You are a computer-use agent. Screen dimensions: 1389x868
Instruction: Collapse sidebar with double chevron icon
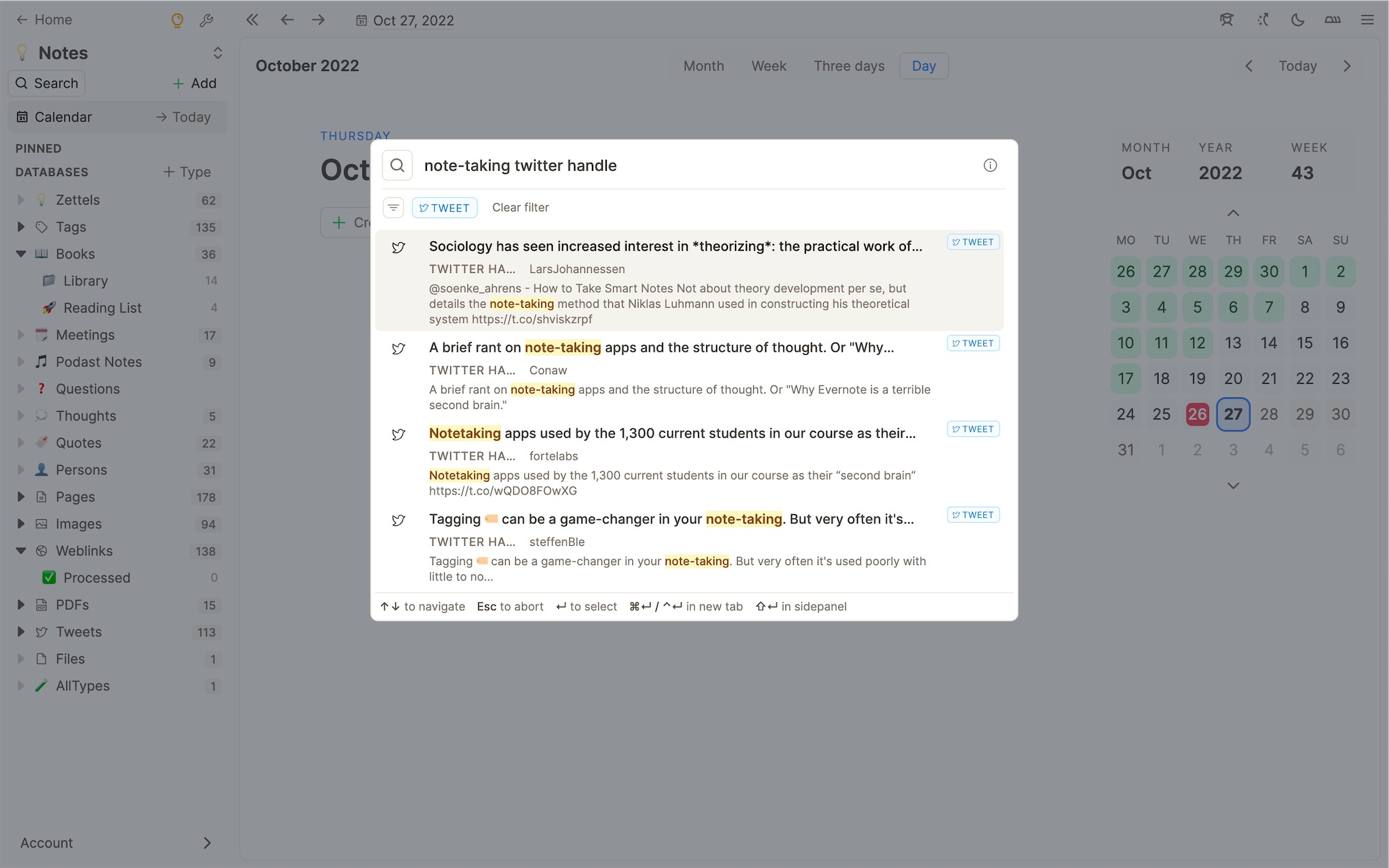click(252, 20)
